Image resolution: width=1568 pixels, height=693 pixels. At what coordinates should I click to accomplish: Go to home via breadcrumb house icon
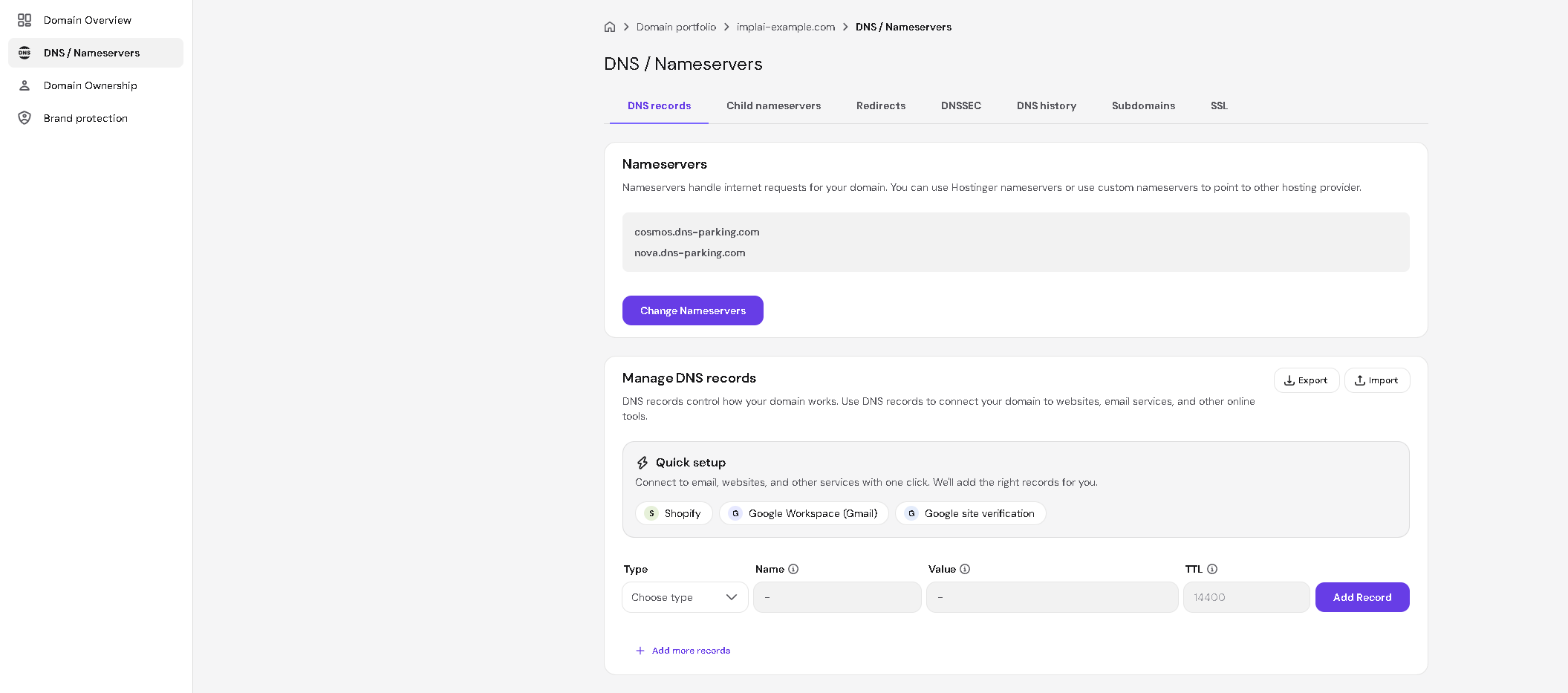pos(610,27)
